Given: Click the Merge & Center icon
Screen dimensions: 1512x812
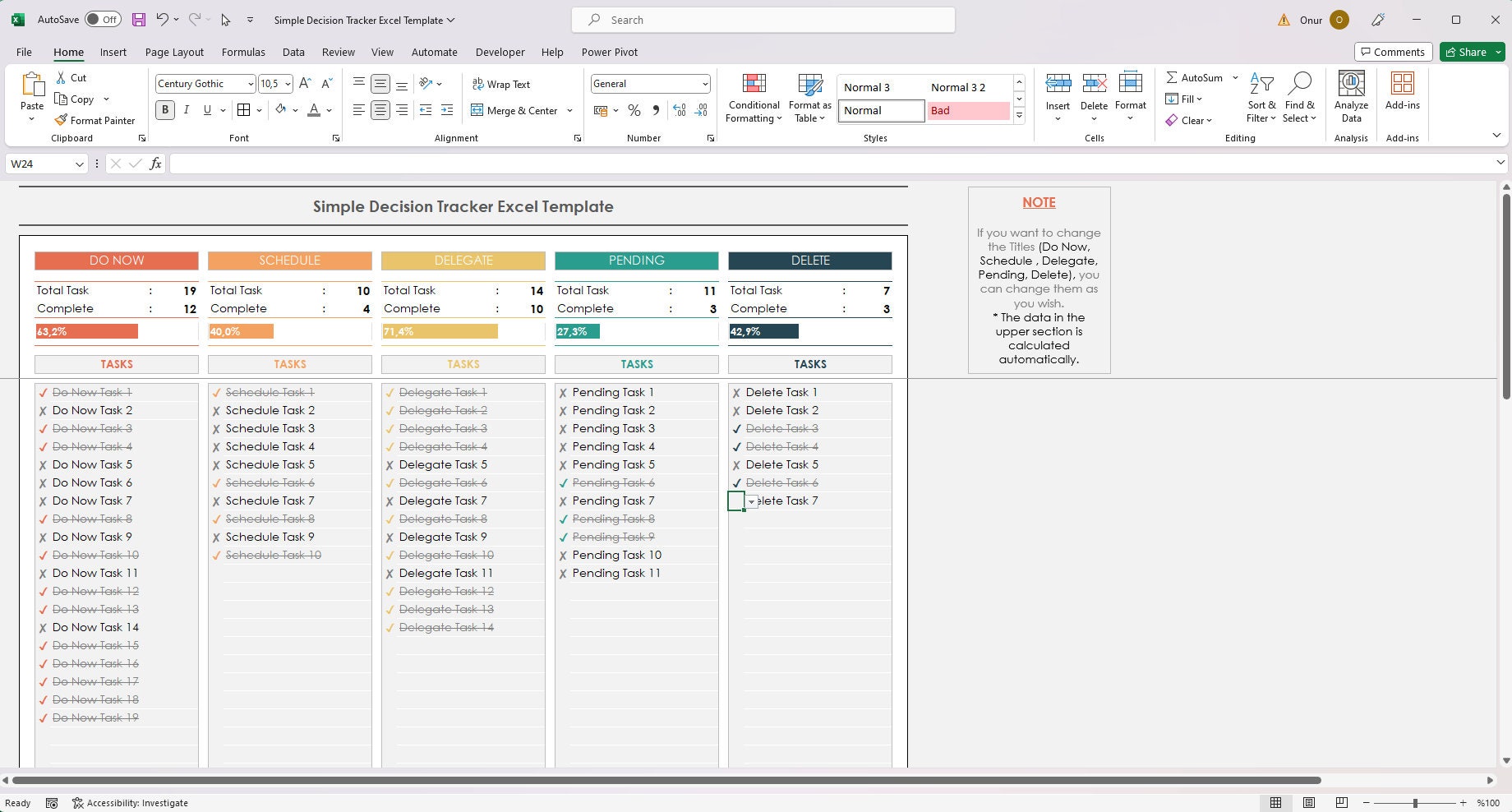Looking at the screenshot, I should coord(479,110).
